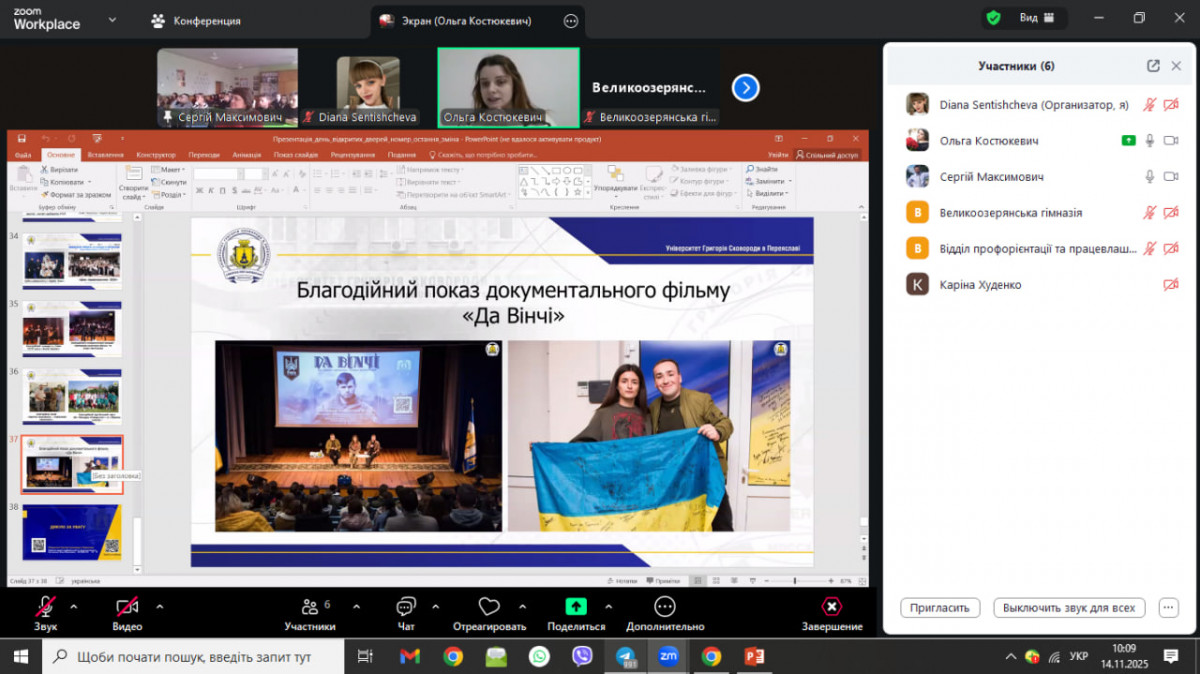Expand audio options chevron beside Sound
Viewport: 1200px width, 674px height.
click(x=73, y=606)
